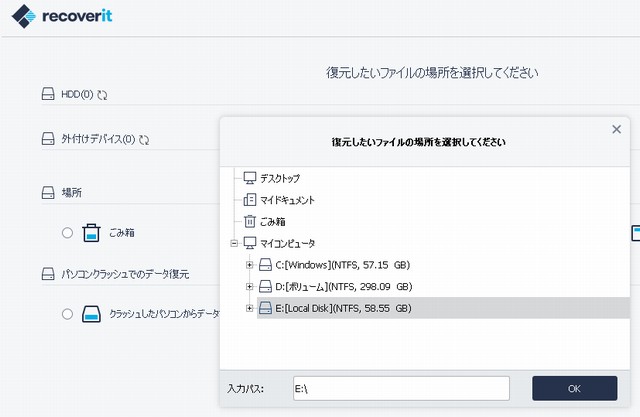Refresh the 外付けデバイス(0) list
Image resolution: width=640 pixels, height=417 pixels.
point(144,139)
